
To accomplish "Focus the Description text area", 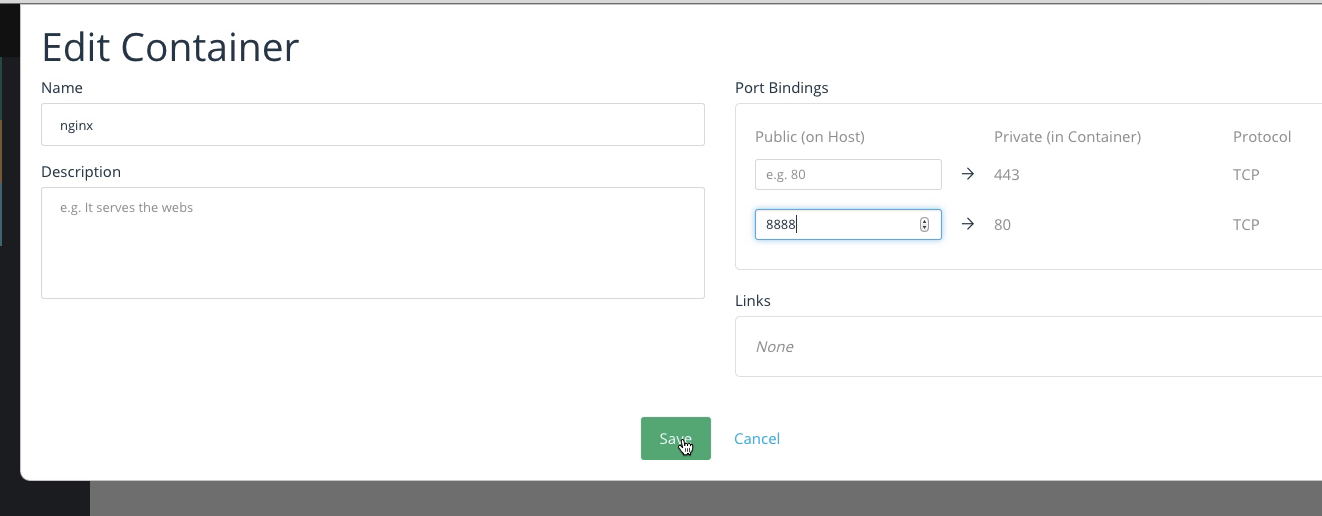I will coord(372,242).
